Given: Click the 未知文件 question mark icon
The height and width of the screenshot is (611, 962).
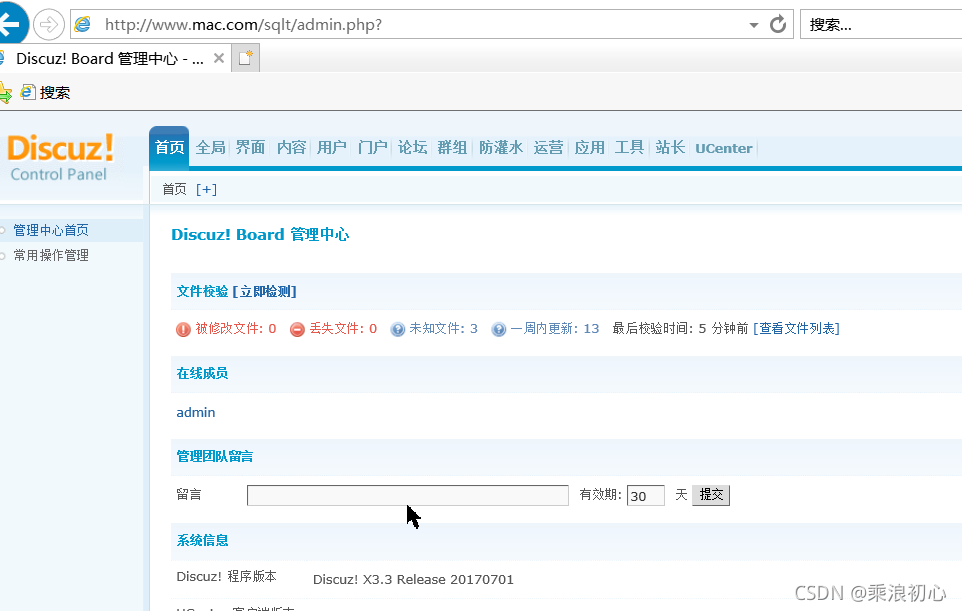Looking at the screenshot, I should (398, 329).
